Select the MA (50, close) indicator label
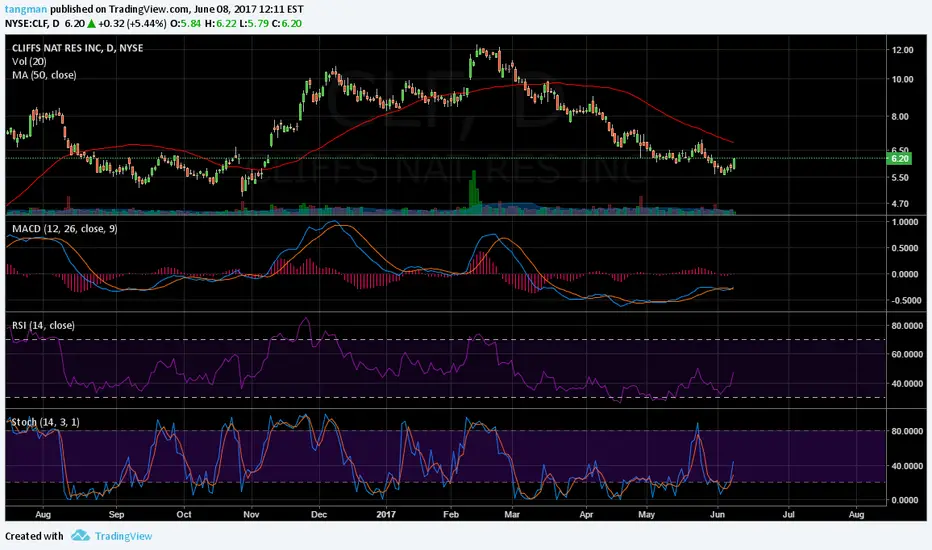Image resolution: width=932 pixels, height=550 pixels. 44,75
